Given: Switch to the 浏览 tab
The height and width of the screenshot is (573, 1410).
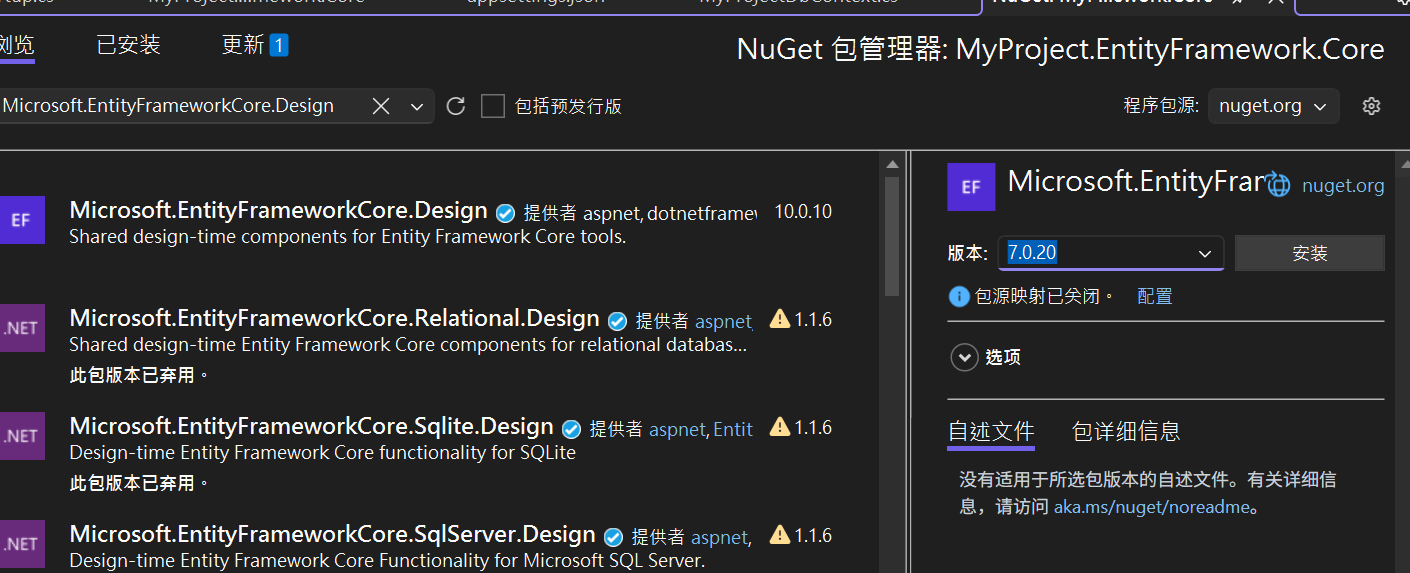Looking at the screenshot, I should click(17, 45).
